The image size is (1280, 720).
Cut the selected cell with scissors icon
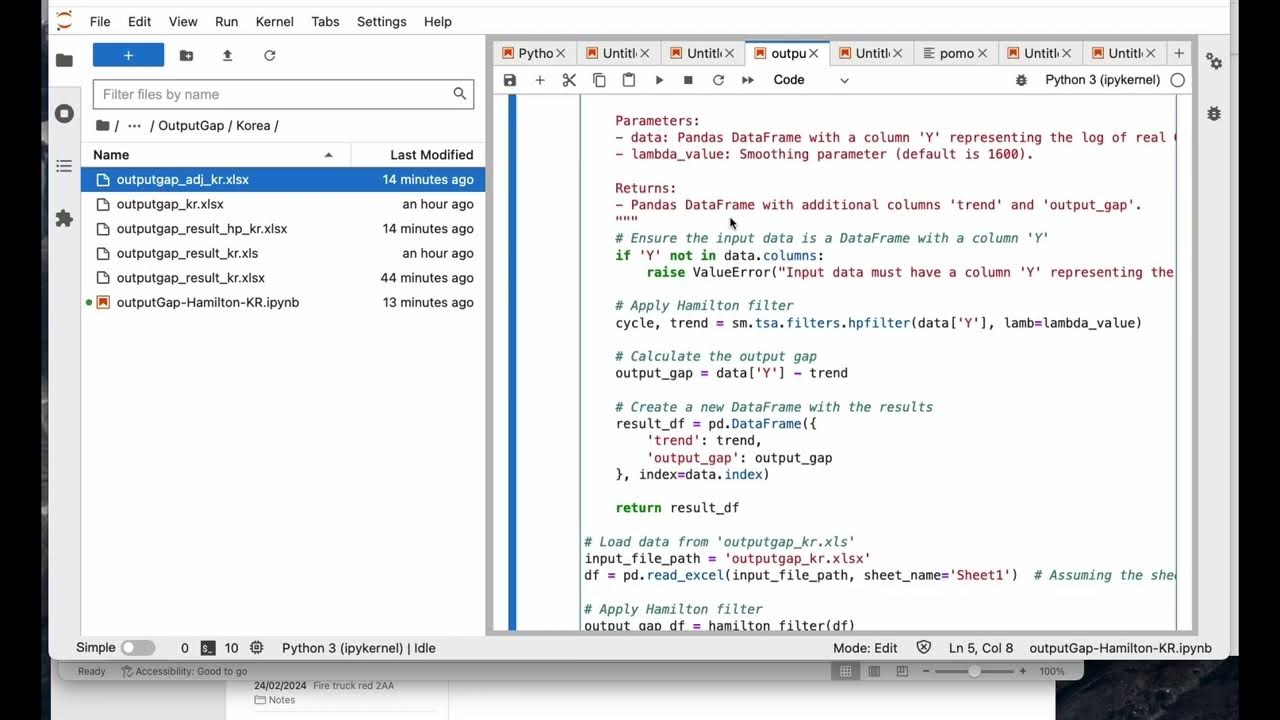tap(569, 80)
